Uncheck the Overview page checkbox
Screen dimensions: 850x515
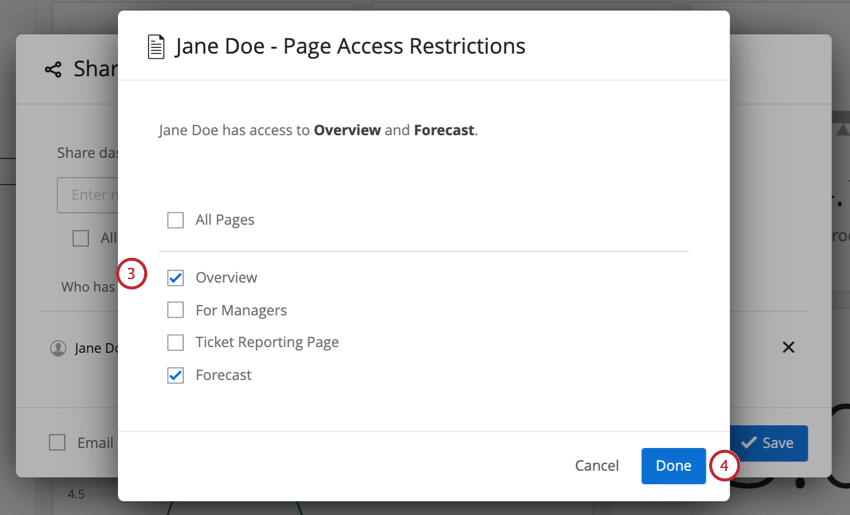176,278
